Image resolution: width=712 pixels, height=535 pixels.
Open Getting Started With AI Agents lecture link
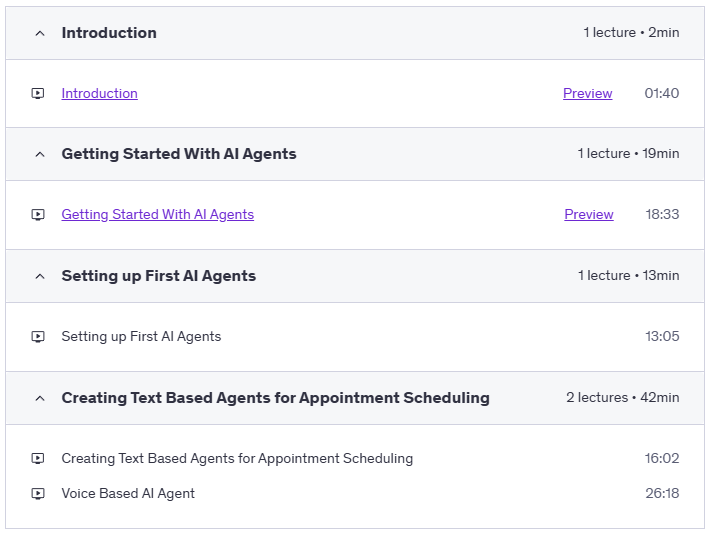(x=157, y=215)
